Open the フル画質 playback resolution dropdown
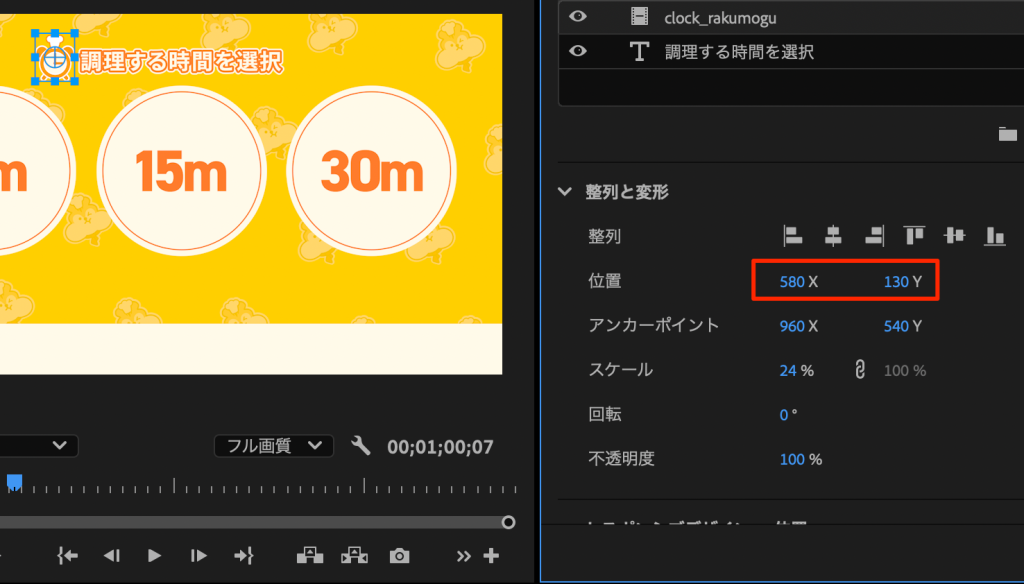This screenshot has width=1024, height=584. pyautogui.click(x=273, y=446)
